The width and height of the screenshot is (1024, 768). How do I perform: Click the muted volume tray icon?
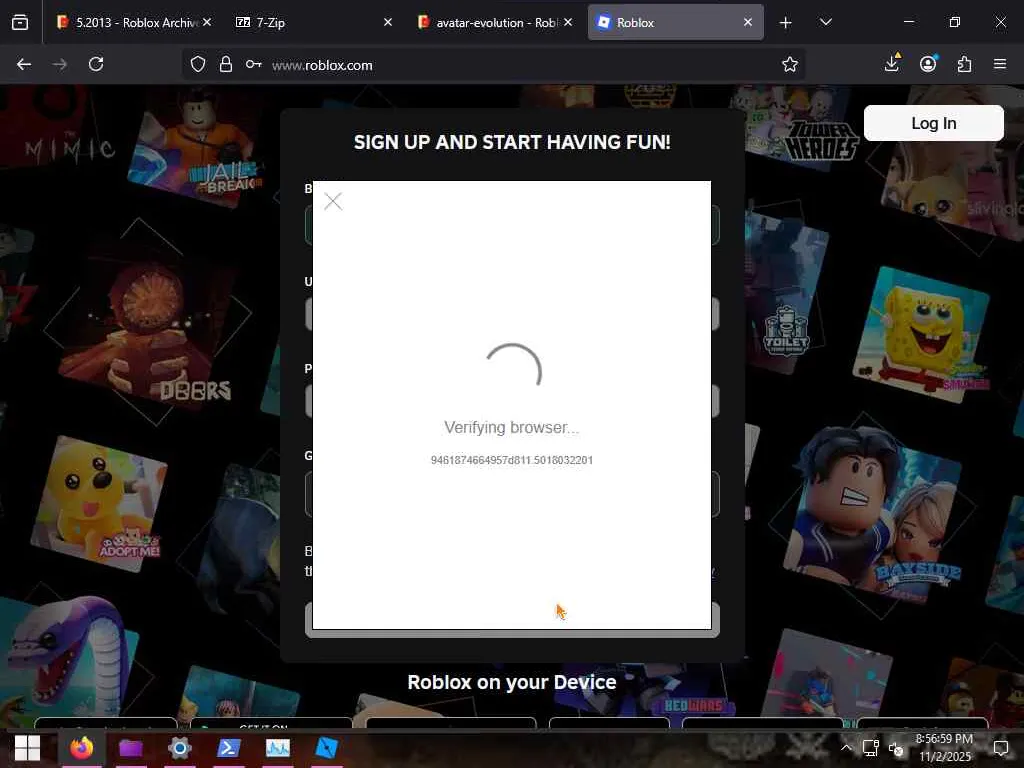tap(896, 749)
